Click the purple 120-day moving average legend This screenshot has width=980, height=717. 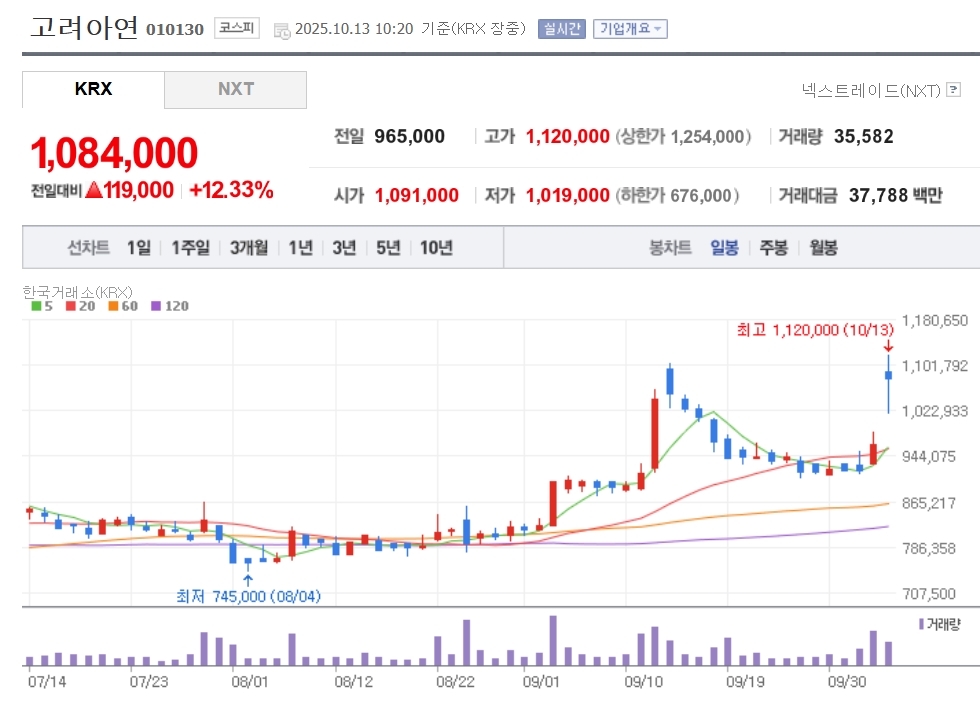tap(170, 306)
